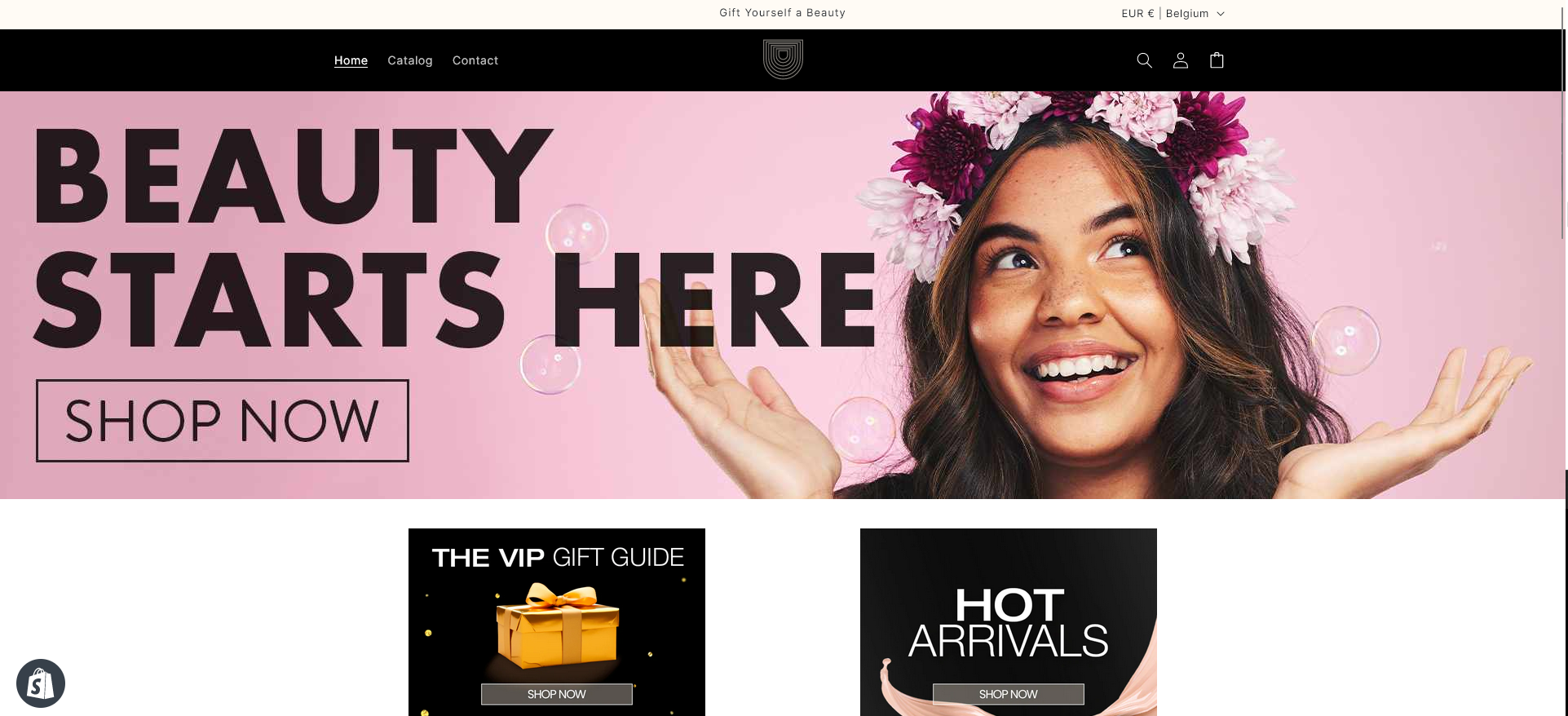The image size is (1568, 716).
Task: Open the Shopify chat bubble icon
Action: click(x=41, y=683)
